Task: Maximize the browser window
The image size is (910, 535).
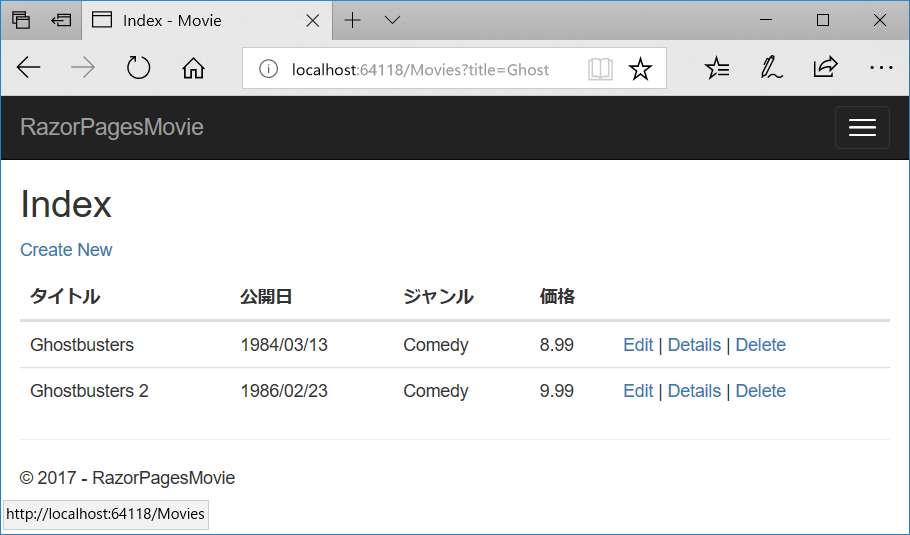Action: (823, 20)
